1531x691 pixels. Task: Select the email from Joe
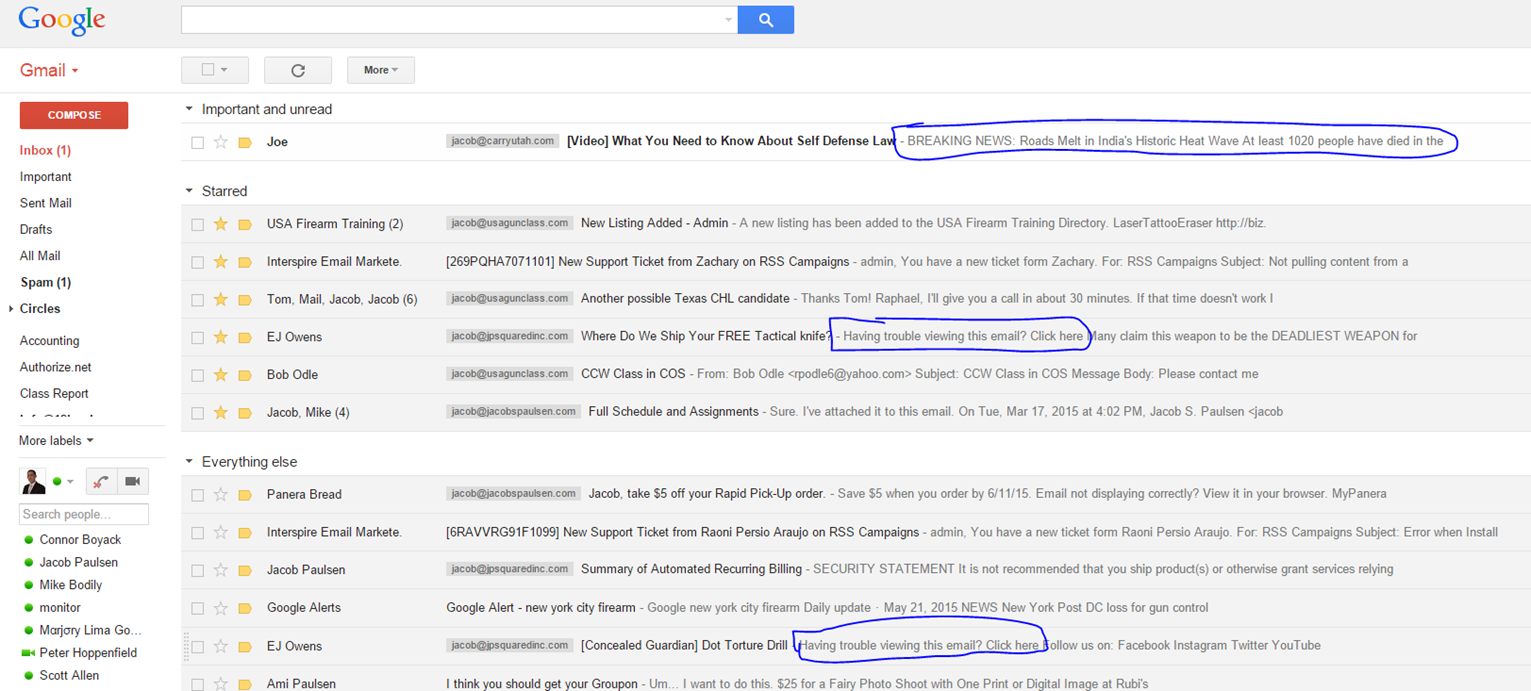(x=197, y=143)
